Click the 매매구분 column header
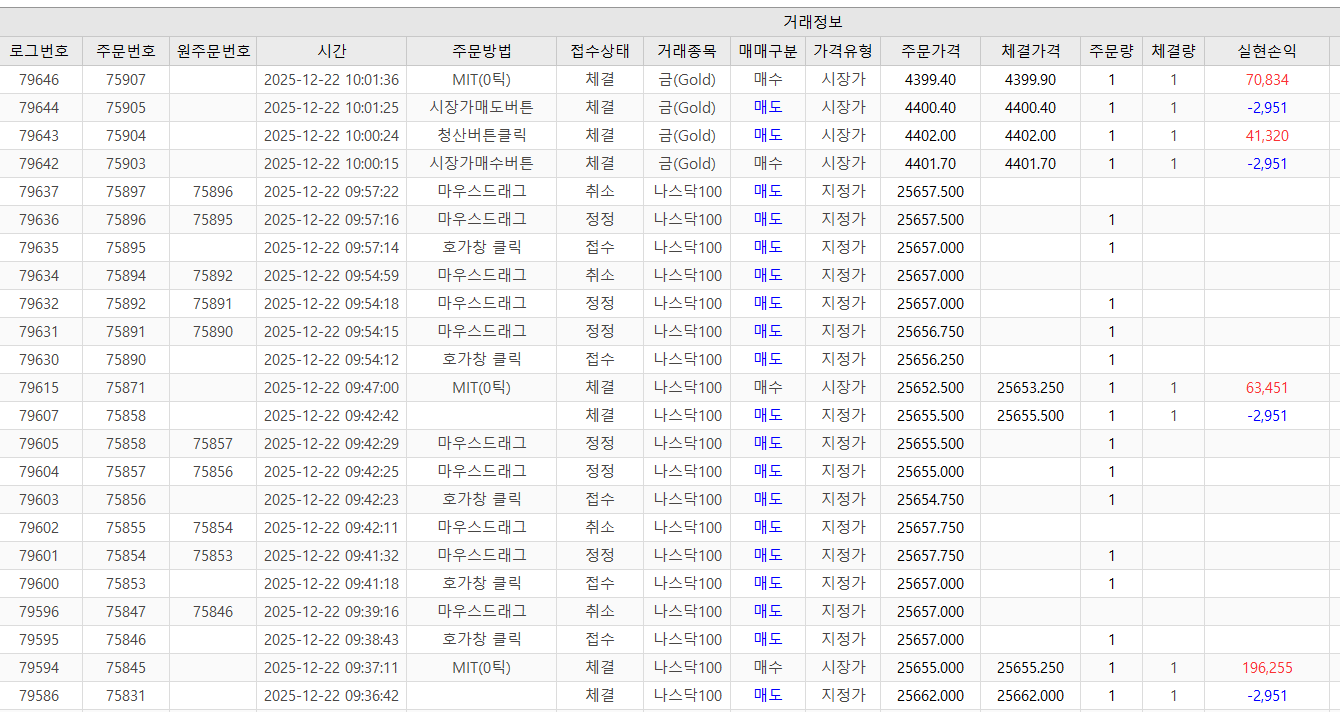The height and width of the screenshot is (717, 1340). pos(768,51)
